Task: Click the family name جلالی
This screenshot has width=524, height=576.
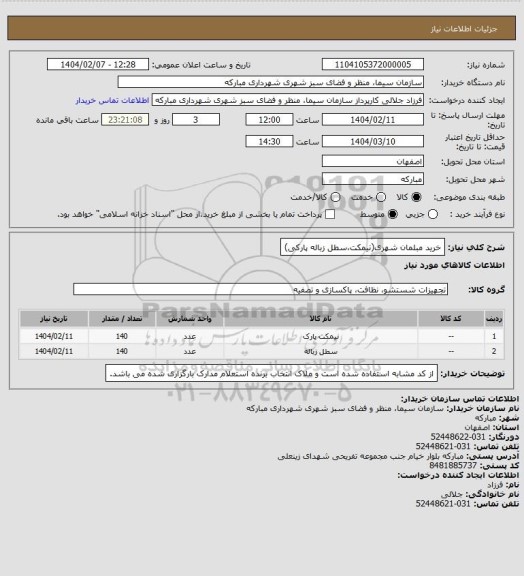Action: point(452,494)
